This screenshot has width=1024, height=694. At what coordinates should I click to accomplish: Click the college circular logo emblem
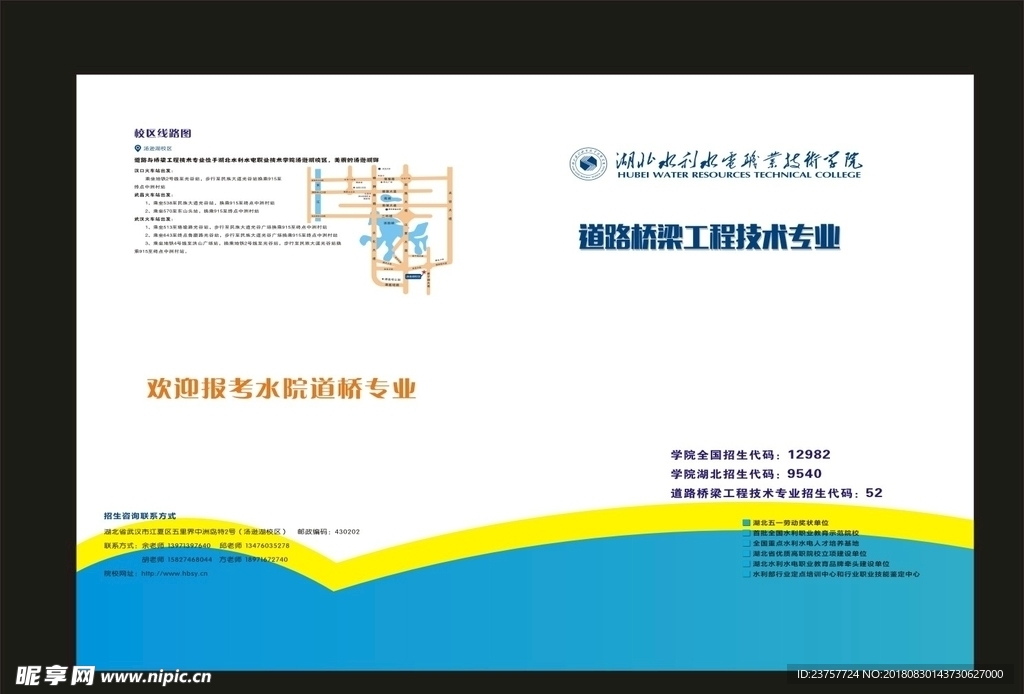[x=588, y=164]
